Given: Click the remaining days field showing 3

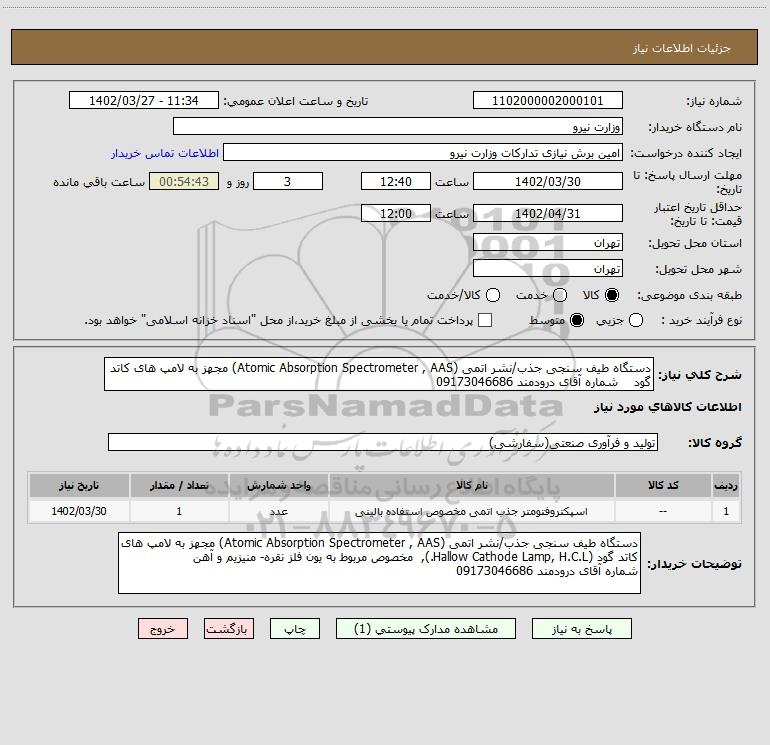Looking at the screenshot, I should pos(288,181).
